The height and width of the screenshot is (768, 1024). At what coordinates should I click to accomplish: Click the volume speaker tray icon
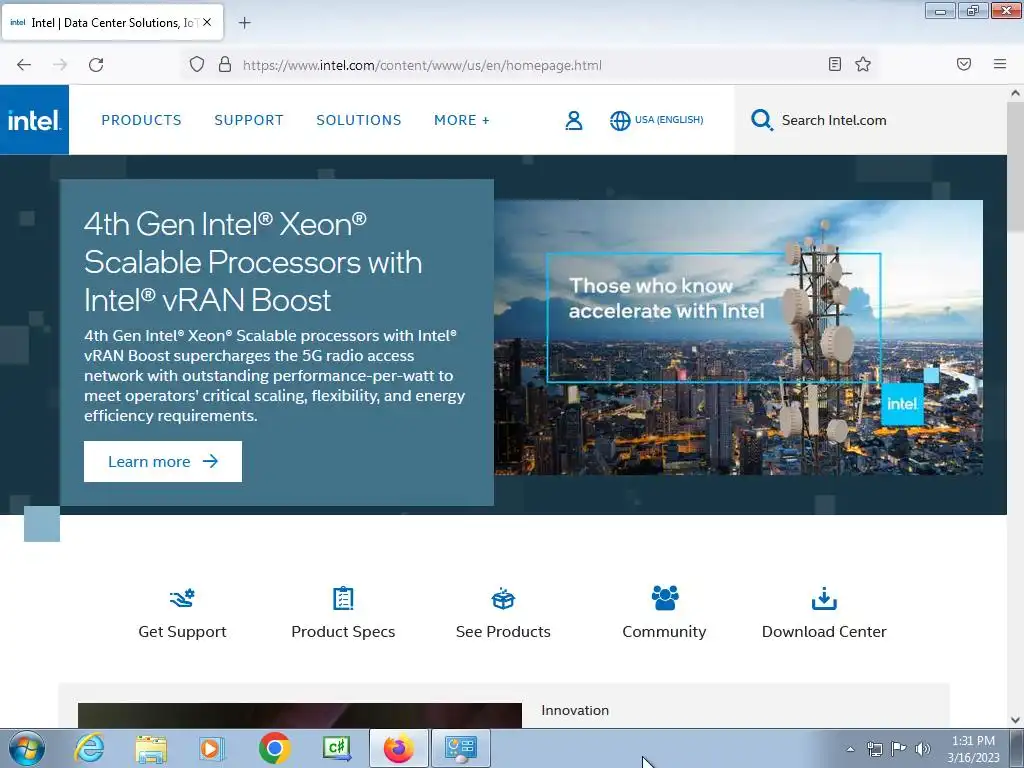(922, 748)
